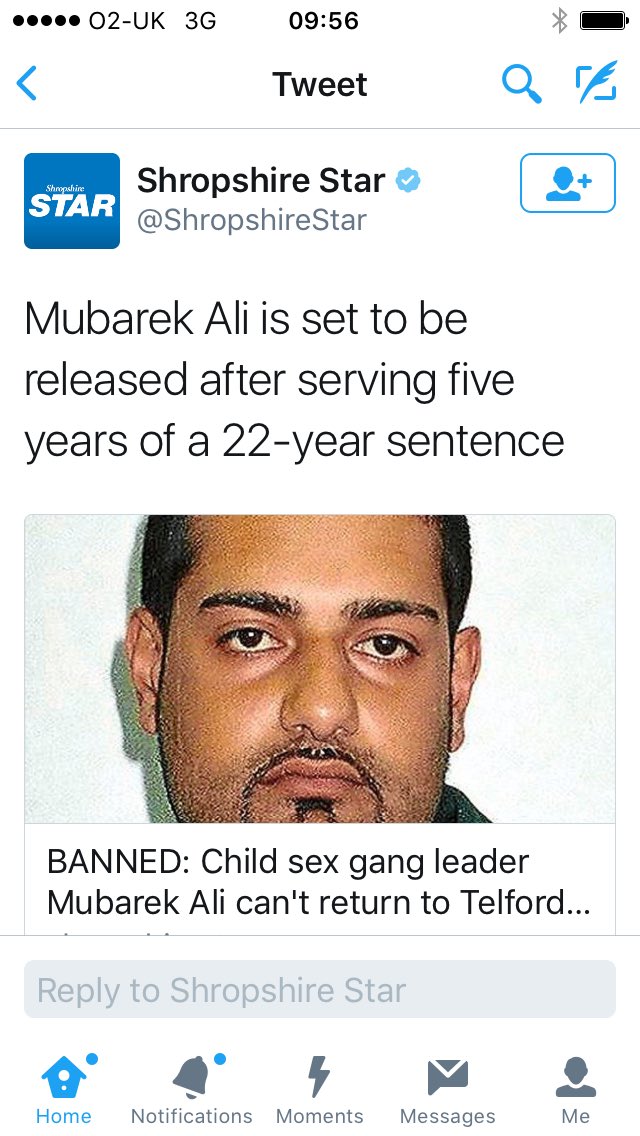Open the @ShropshireStar handle
The height and width of the screenshot is (1136, 640).
[x=252, y=220]
